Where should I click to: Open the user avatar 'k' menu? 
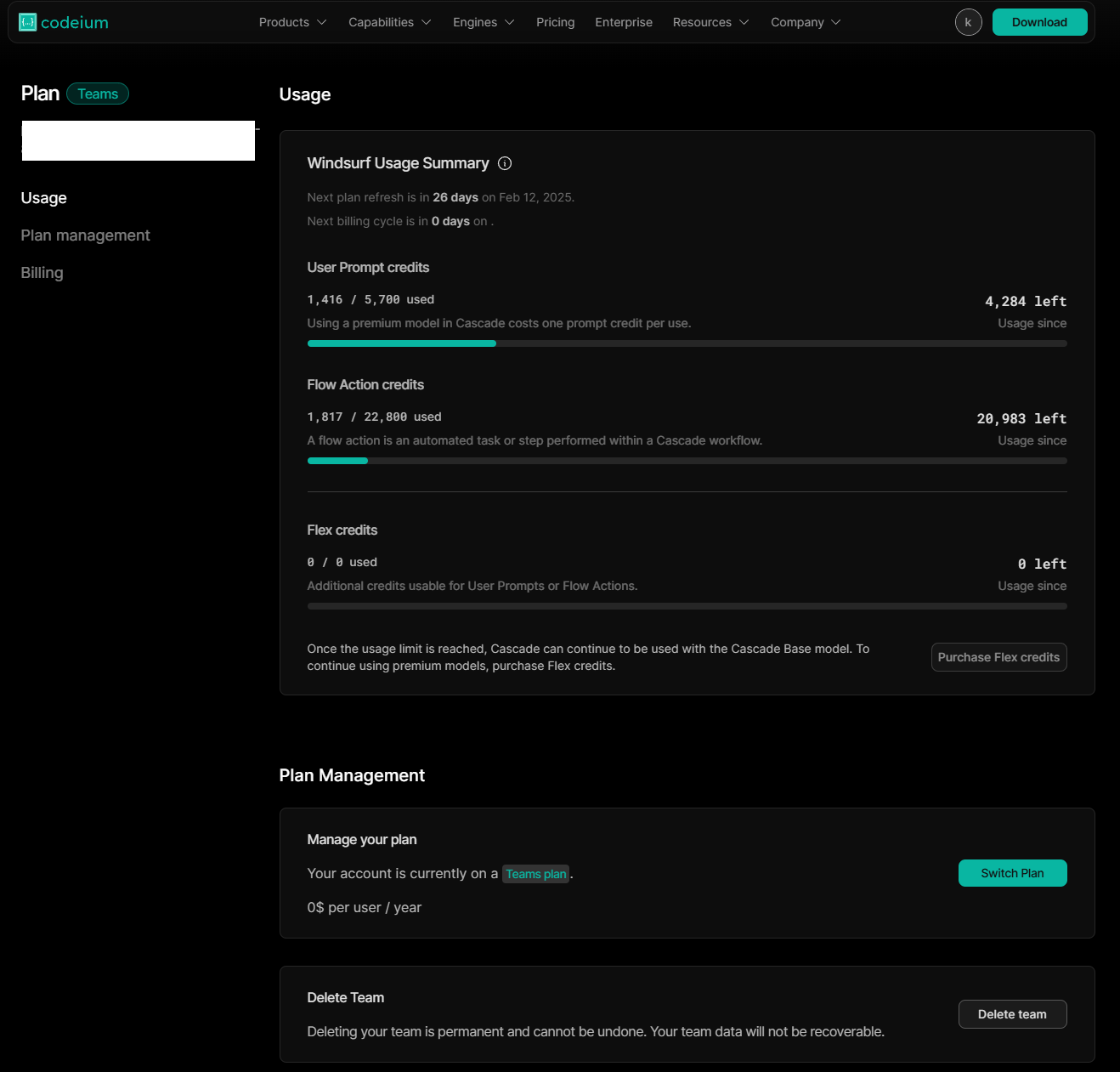(968, 22)
